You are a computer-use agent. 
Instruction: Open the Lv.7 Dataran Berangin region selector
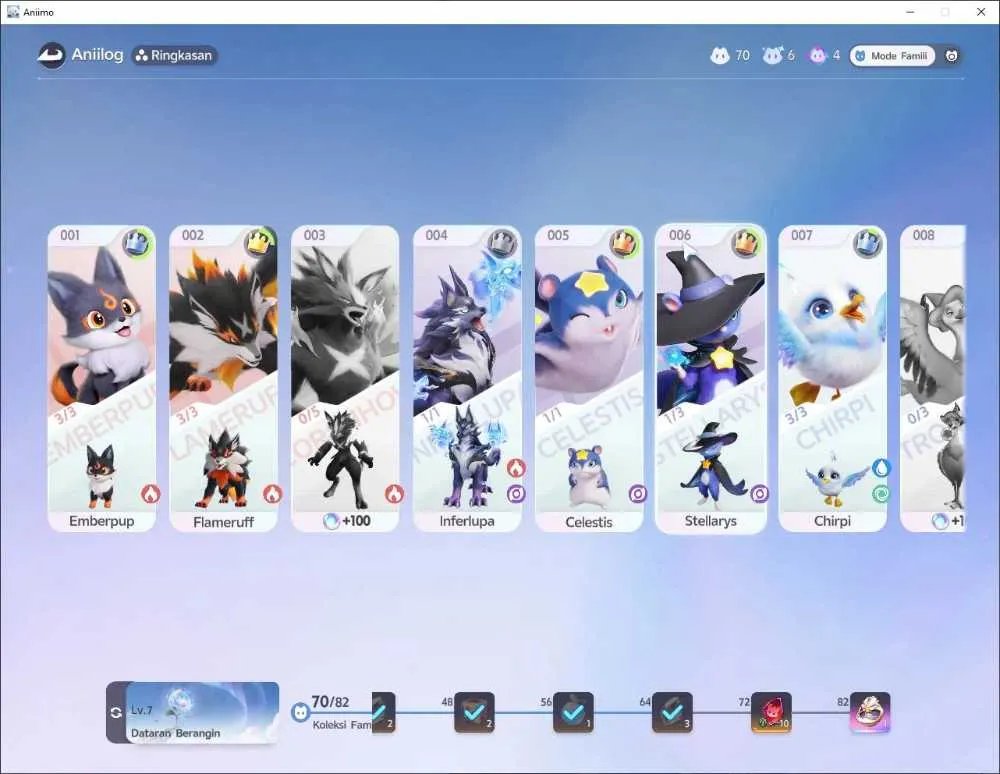tap(202, 713)
